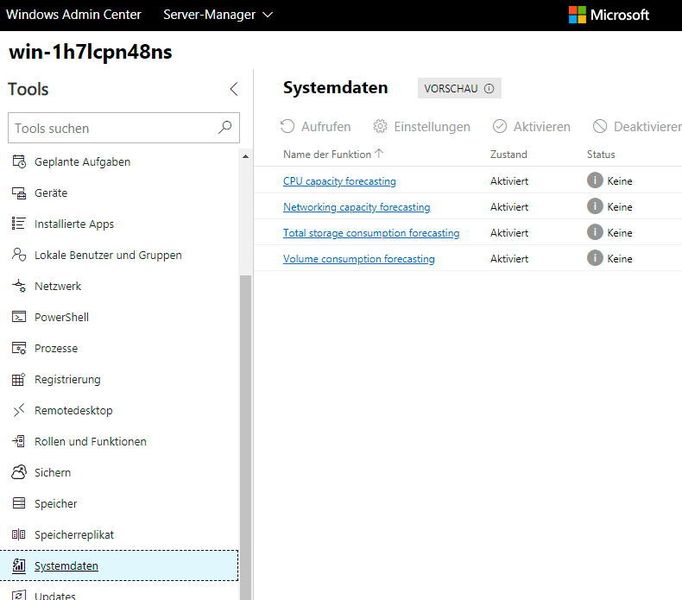682x600 pixels.
Task: Open PowerShell tool
Action: click(x=61, y=317)
